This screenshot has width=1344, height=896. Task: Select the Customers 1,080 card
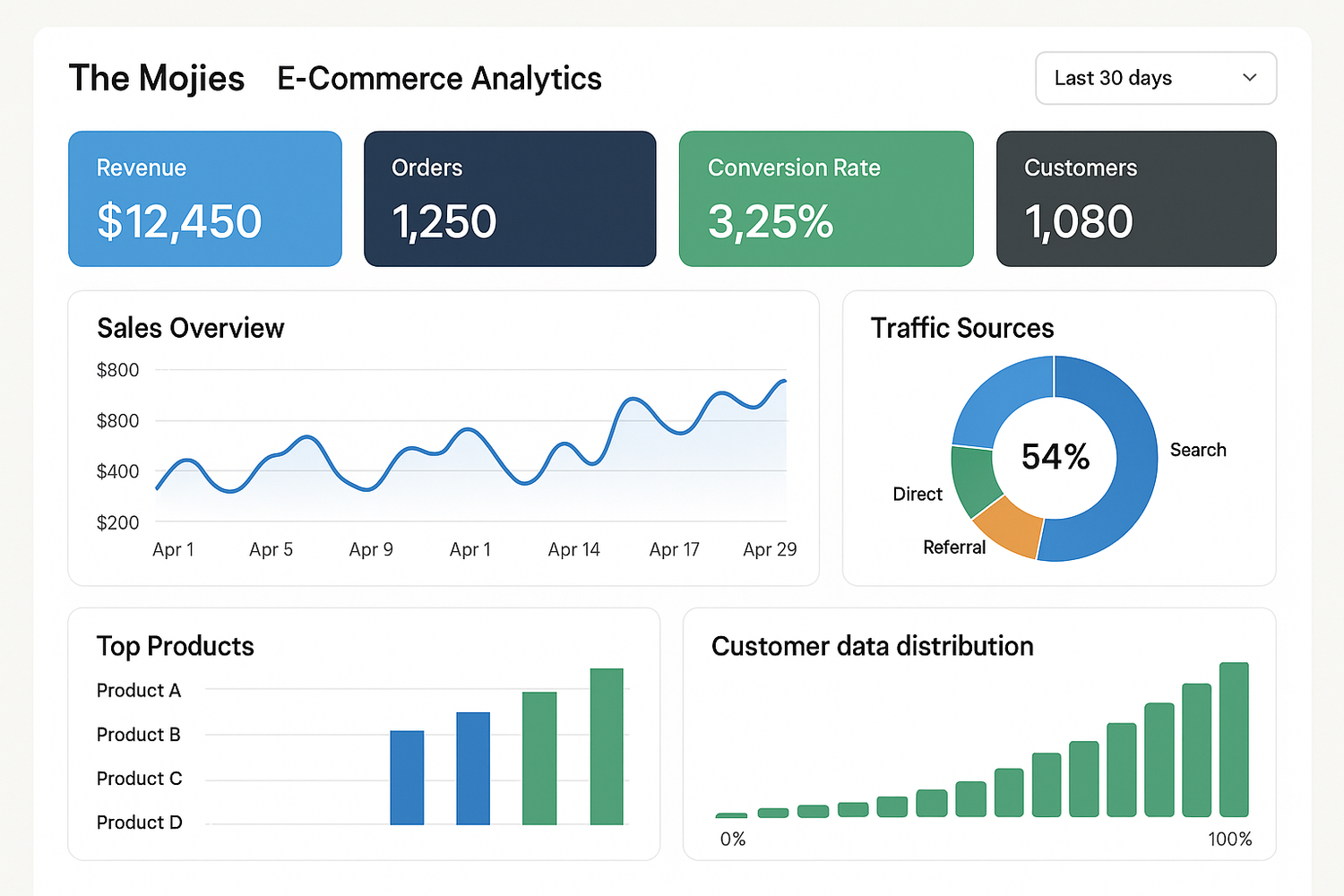coord(1135,199)
